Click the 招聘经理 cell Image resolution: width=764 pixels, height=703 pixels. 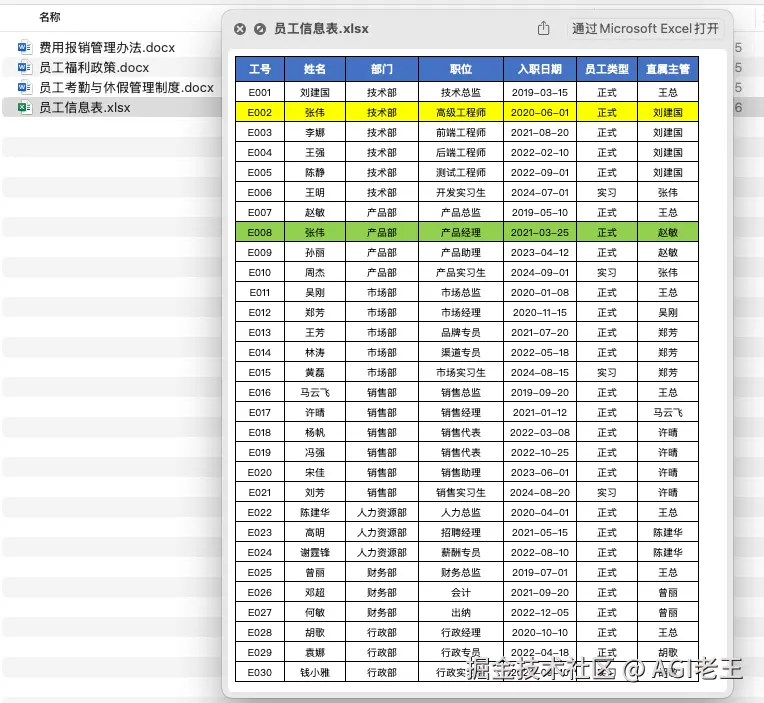click(x=461, y=532)
